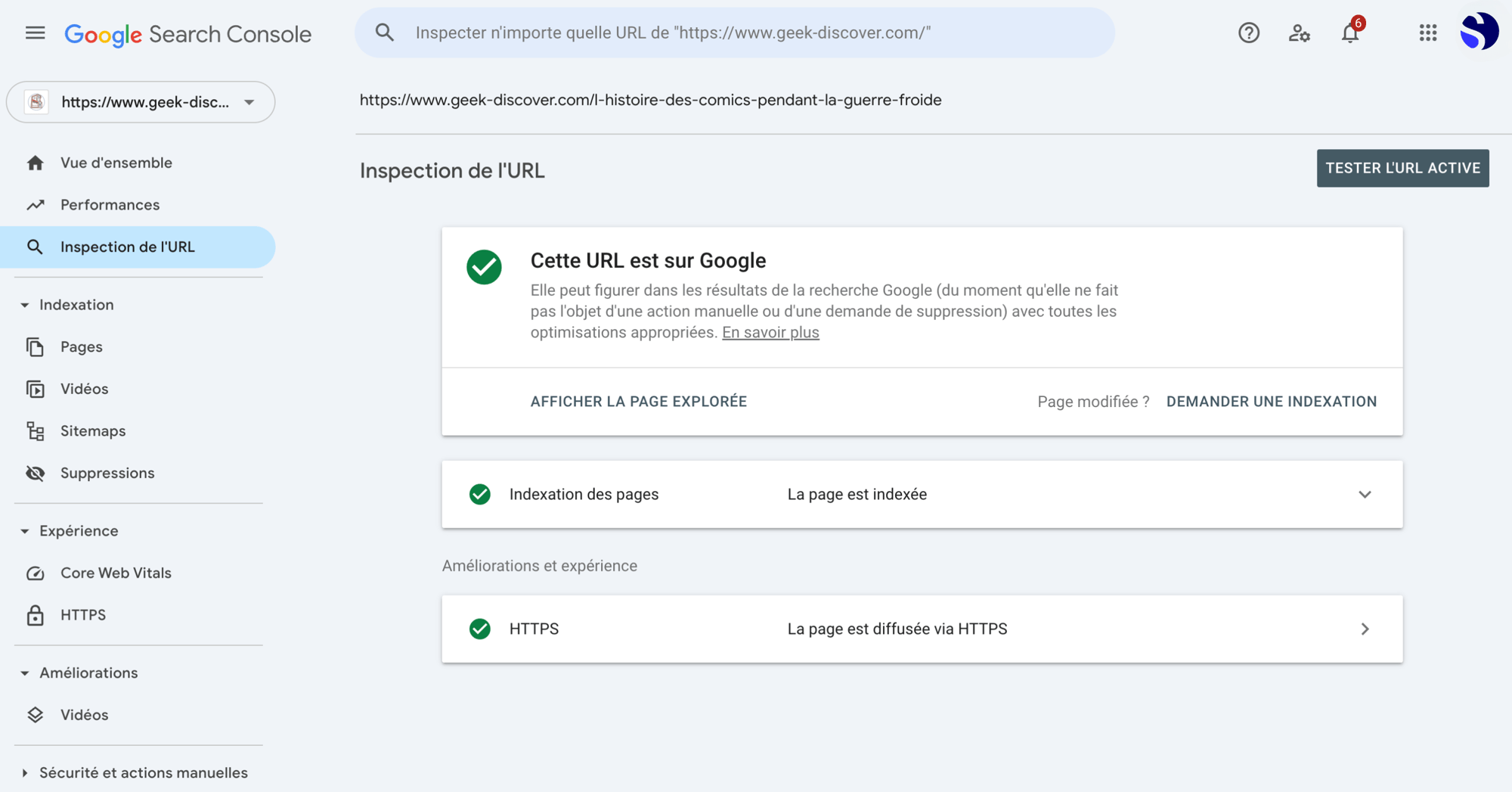Screen dimensions: 1512x792
Task: Click the Pages icon in the sidebar
Action: pyautogui.click(x=35, y=346)
